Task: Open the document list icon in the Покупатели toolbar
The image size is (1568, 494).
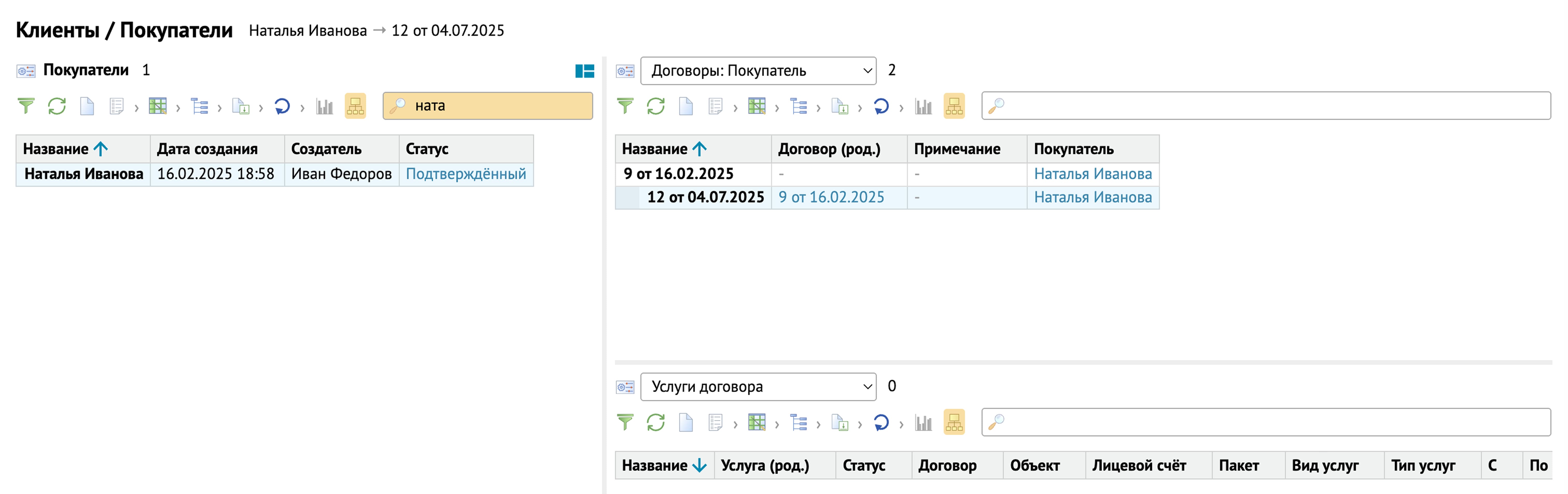Action: (116, 106)
